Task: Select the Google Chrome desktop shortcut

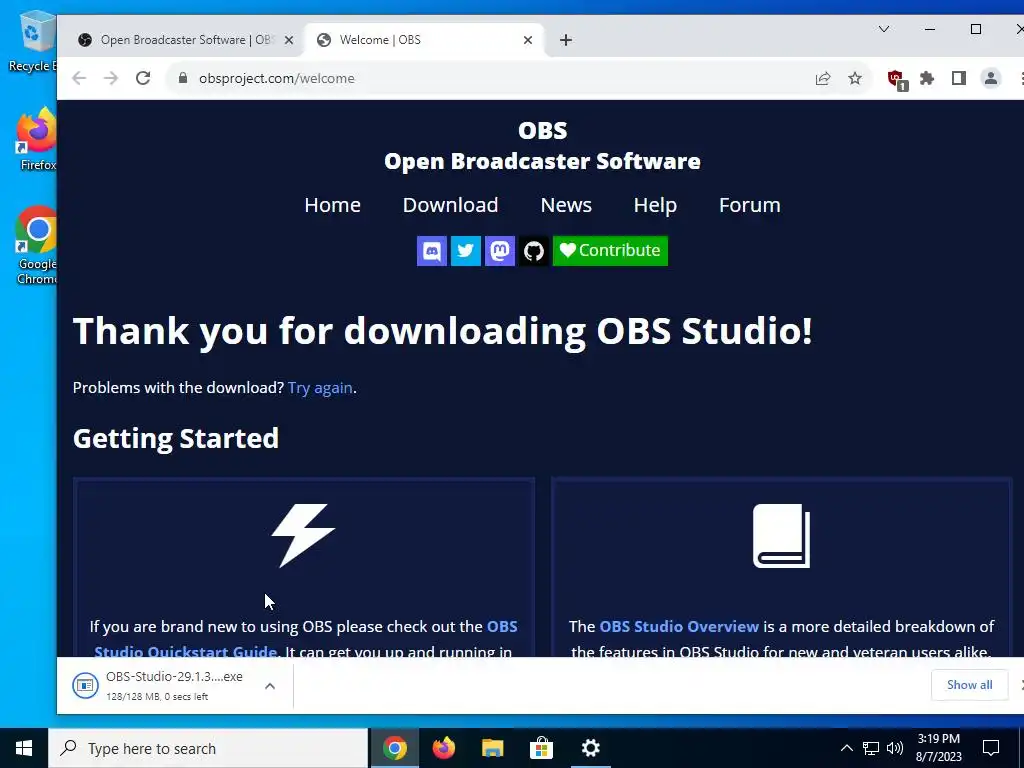Action: 37,246
